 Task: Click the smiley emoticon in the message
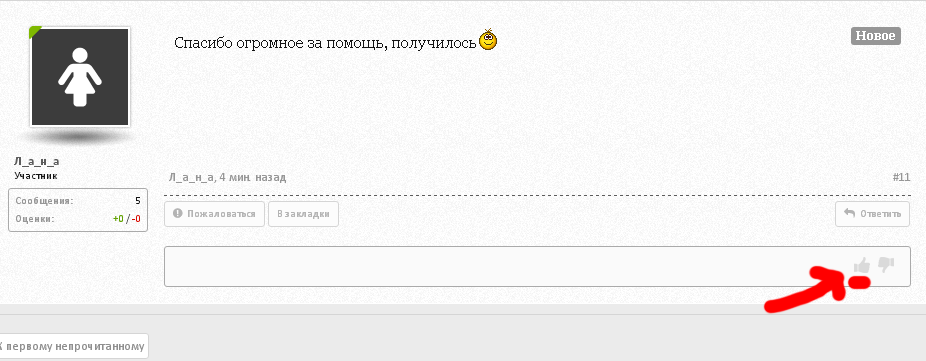[488, 40]
